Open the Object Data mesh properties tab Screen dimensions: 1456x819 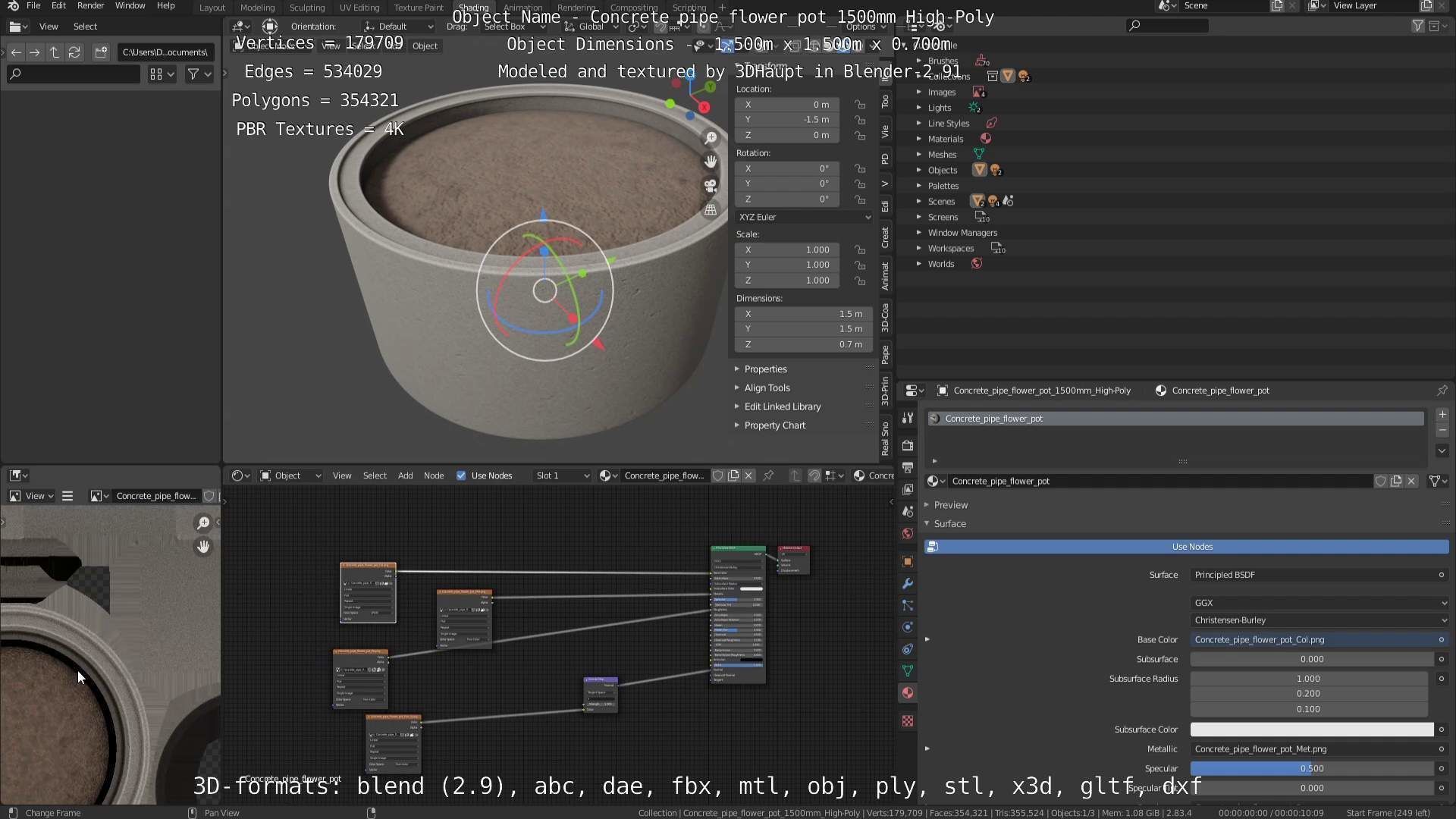tap(908, 671)
